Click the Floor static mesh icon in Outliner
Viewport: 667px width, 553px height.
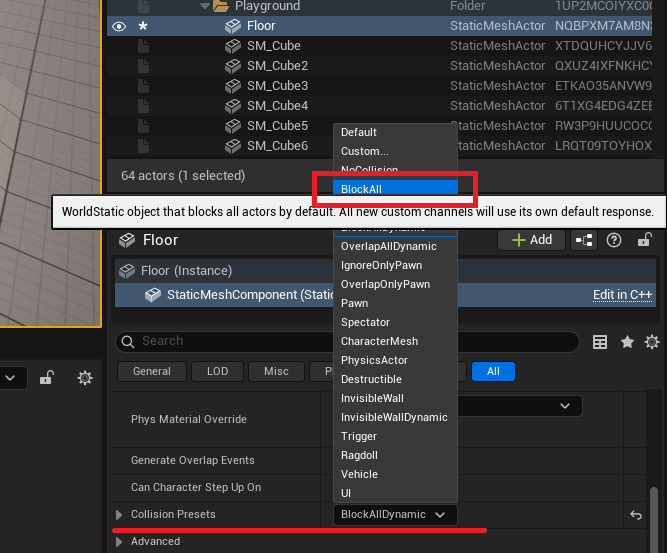(233, 26)
